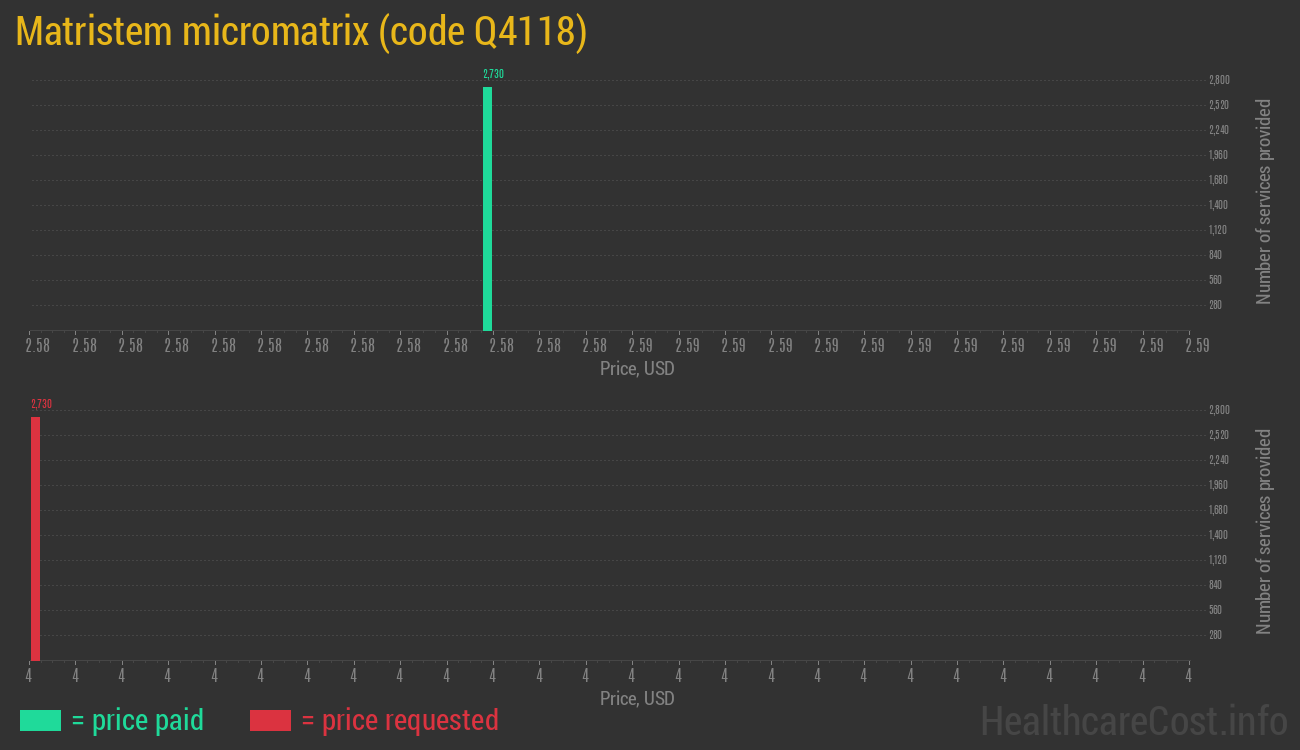The image size is (1300, 750).
Task: Click the first 4 tick on the bottom x-axis
Action: (28, 674)
